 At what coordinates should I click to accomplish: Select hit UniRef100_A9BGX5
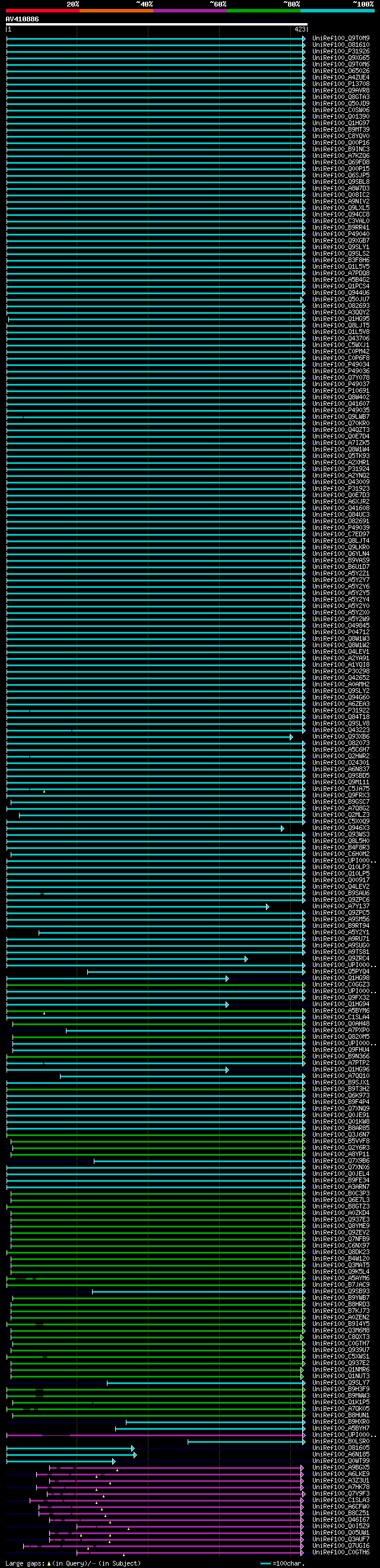[341, 1468]
